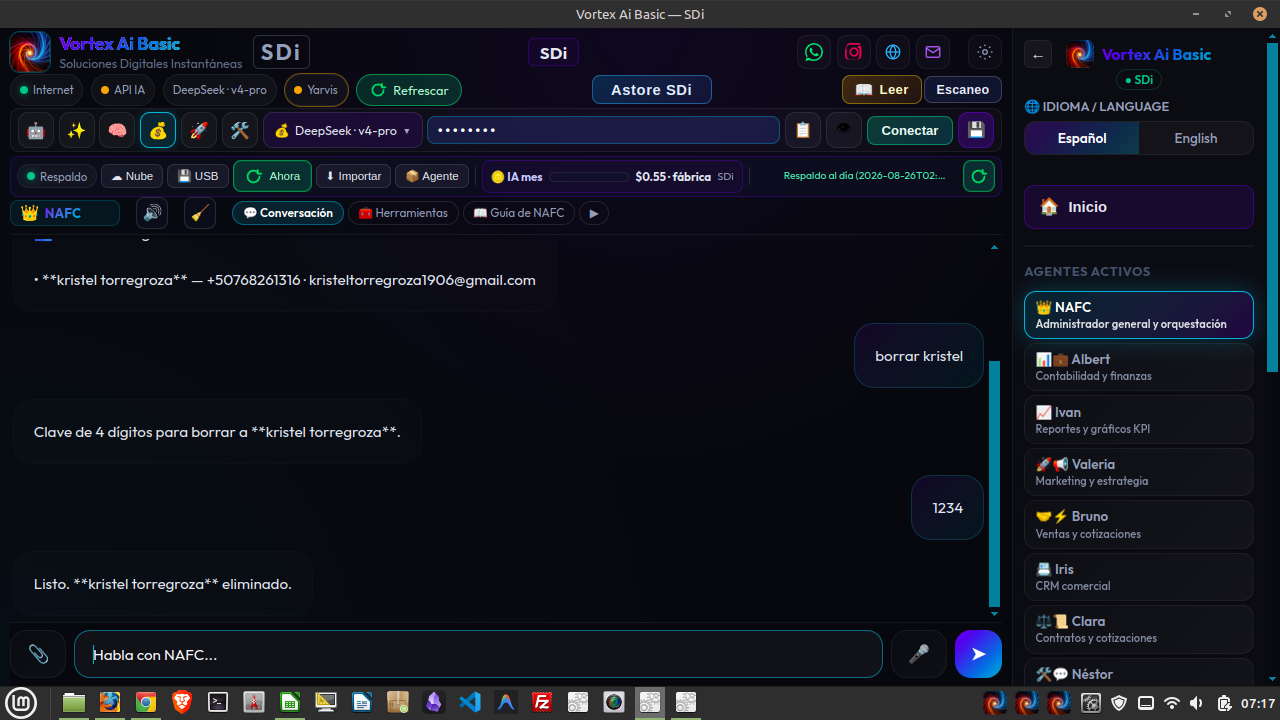Image resolution: width=1280 pixels, height=720 pixels.
Task: Open the email envelope icon
Action: point(932,52)
